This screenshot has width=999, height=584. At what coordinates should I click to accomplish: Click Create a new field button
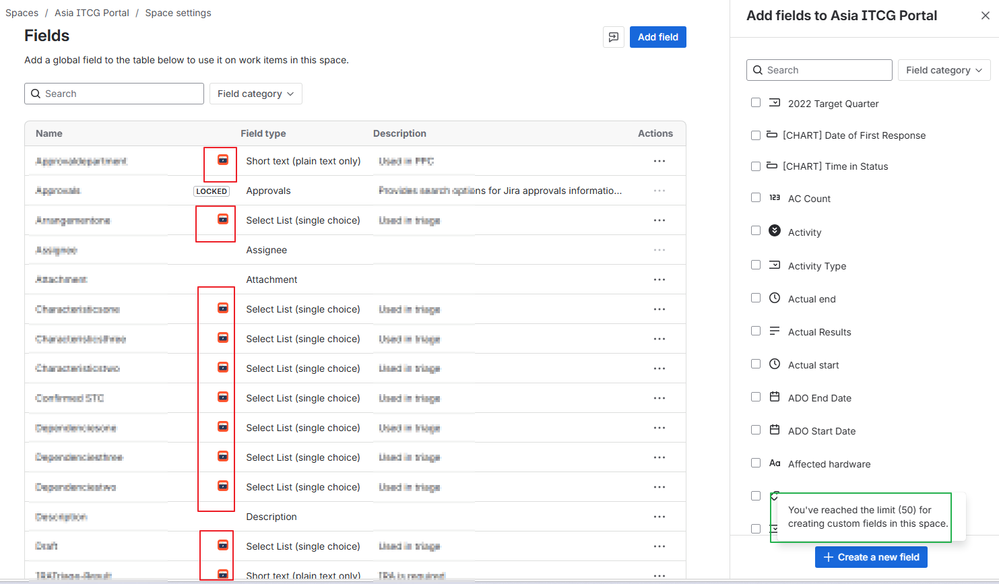click(871, 557)
